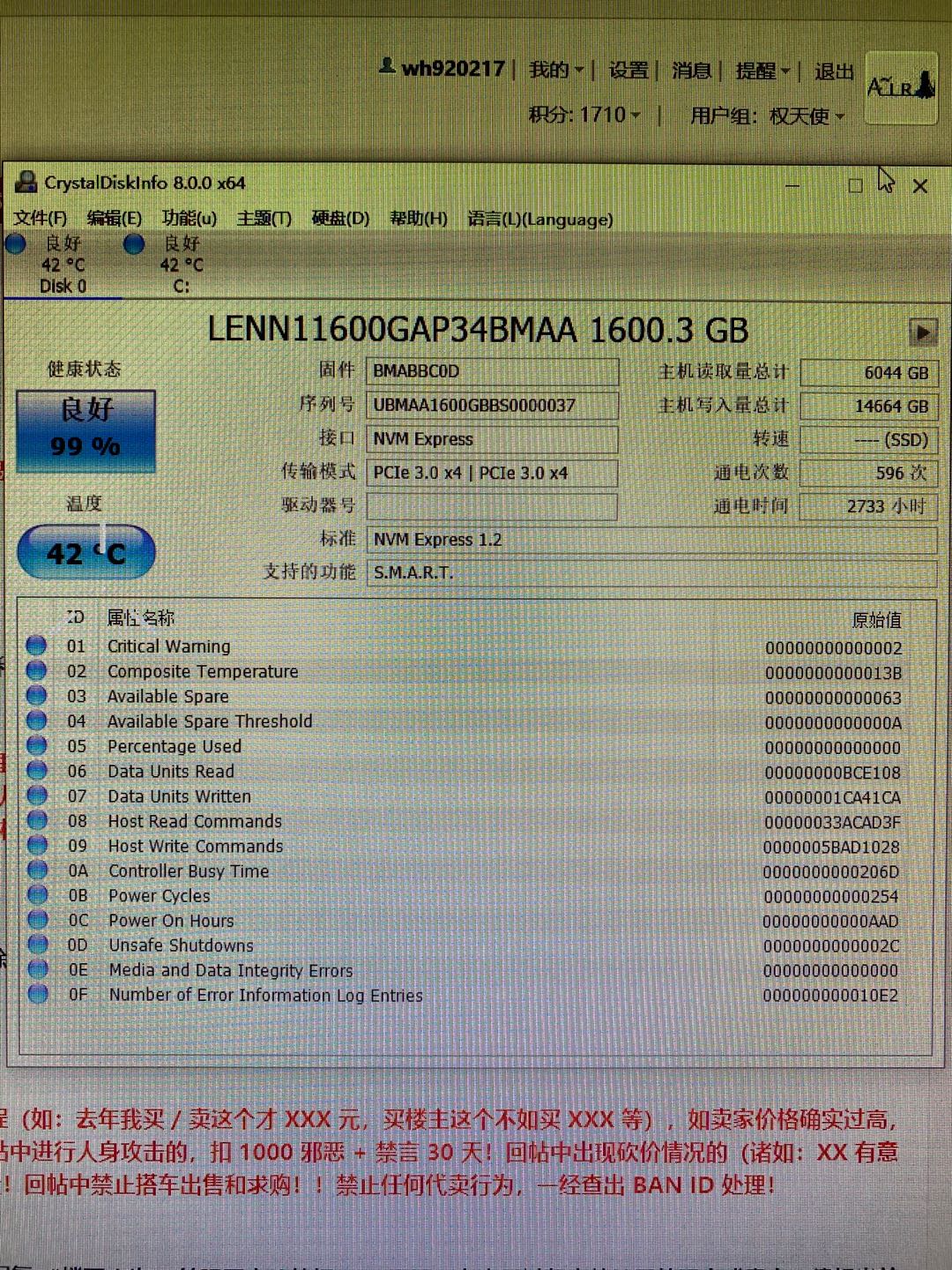Select the C: drive status icon

point(134,244)
